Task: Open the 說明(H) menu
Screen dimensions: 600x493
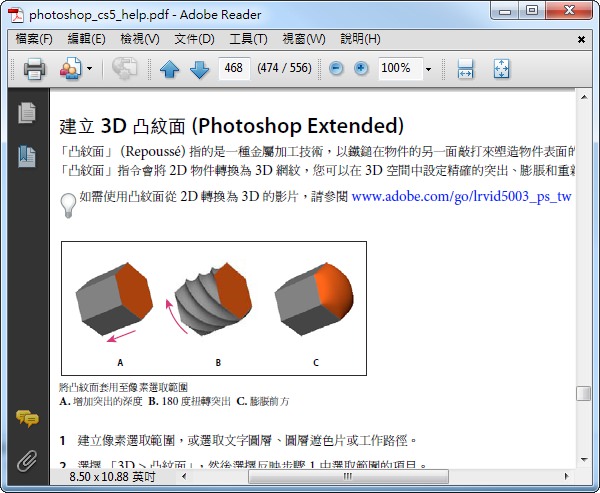Action: (360, 39)
